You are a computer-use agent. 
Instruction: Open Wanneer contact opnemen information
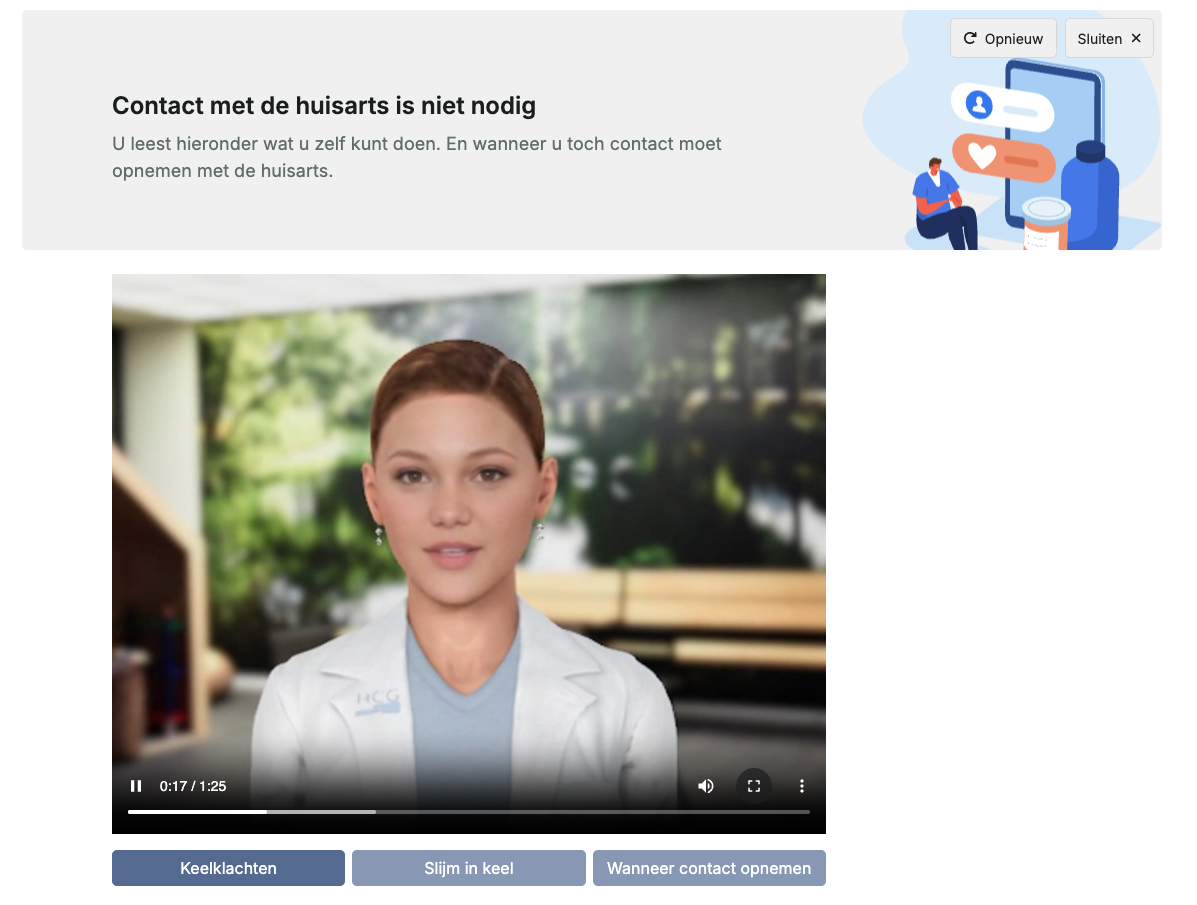point(709,868)
